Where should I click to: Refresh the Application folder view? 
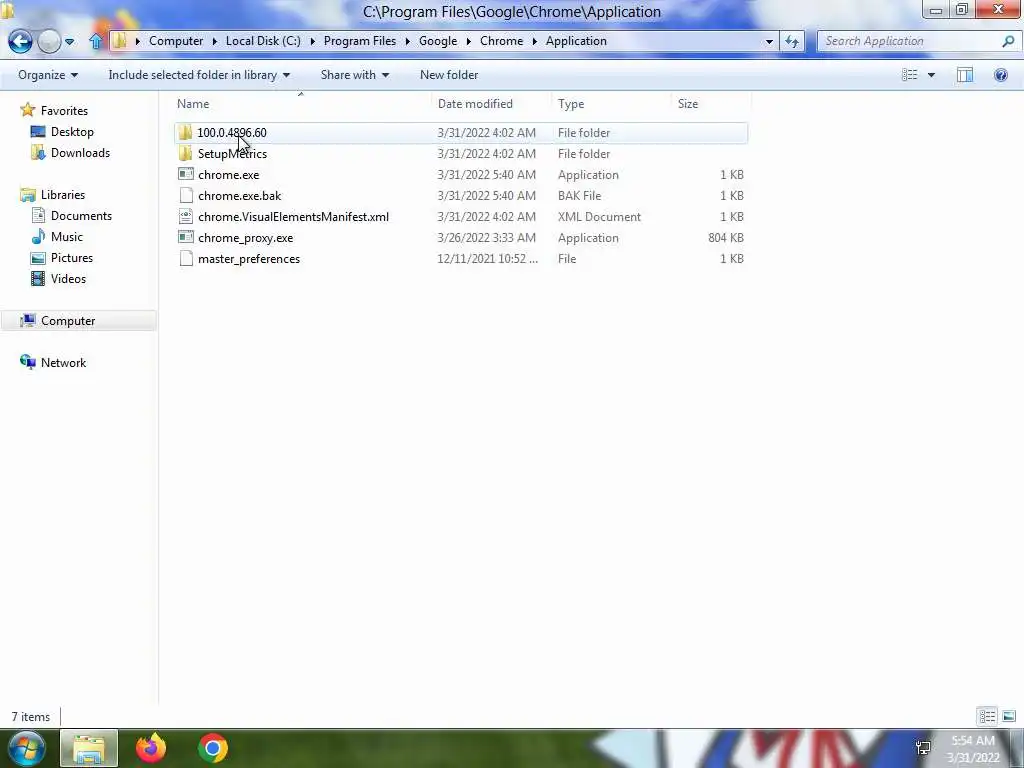(x=792, y=41)
